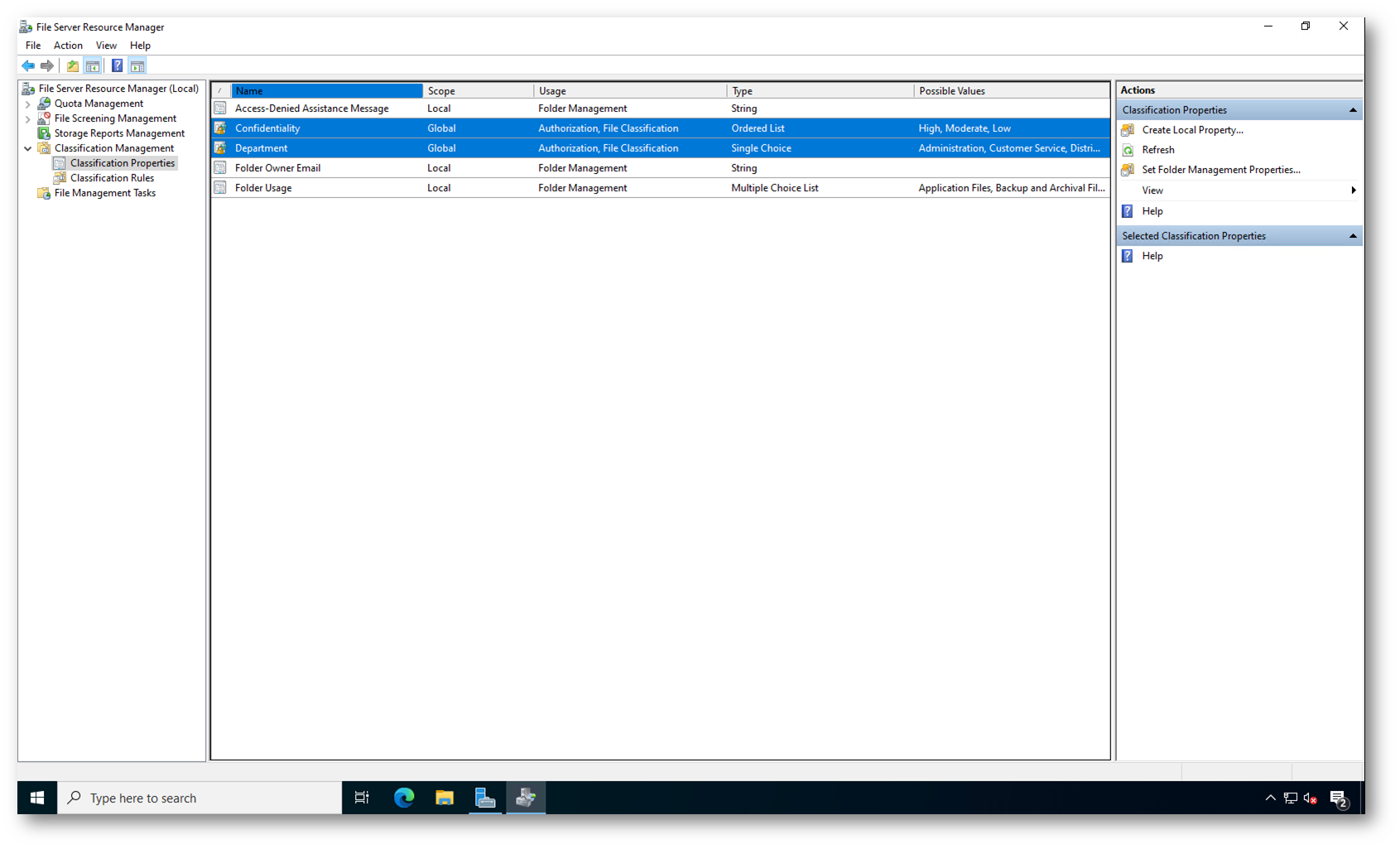The image size is (1400, 849).
Task: Click the Forward arrow toolbar icon
Action: coord(47,65)
